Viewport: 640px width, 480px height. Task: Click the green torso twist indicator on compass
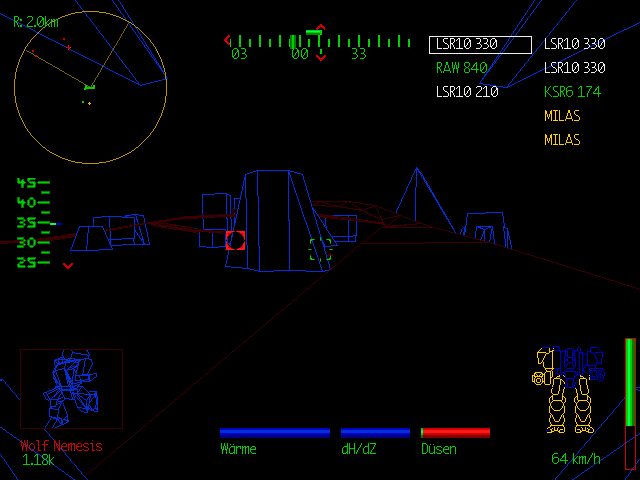click(x=314, y=32)
